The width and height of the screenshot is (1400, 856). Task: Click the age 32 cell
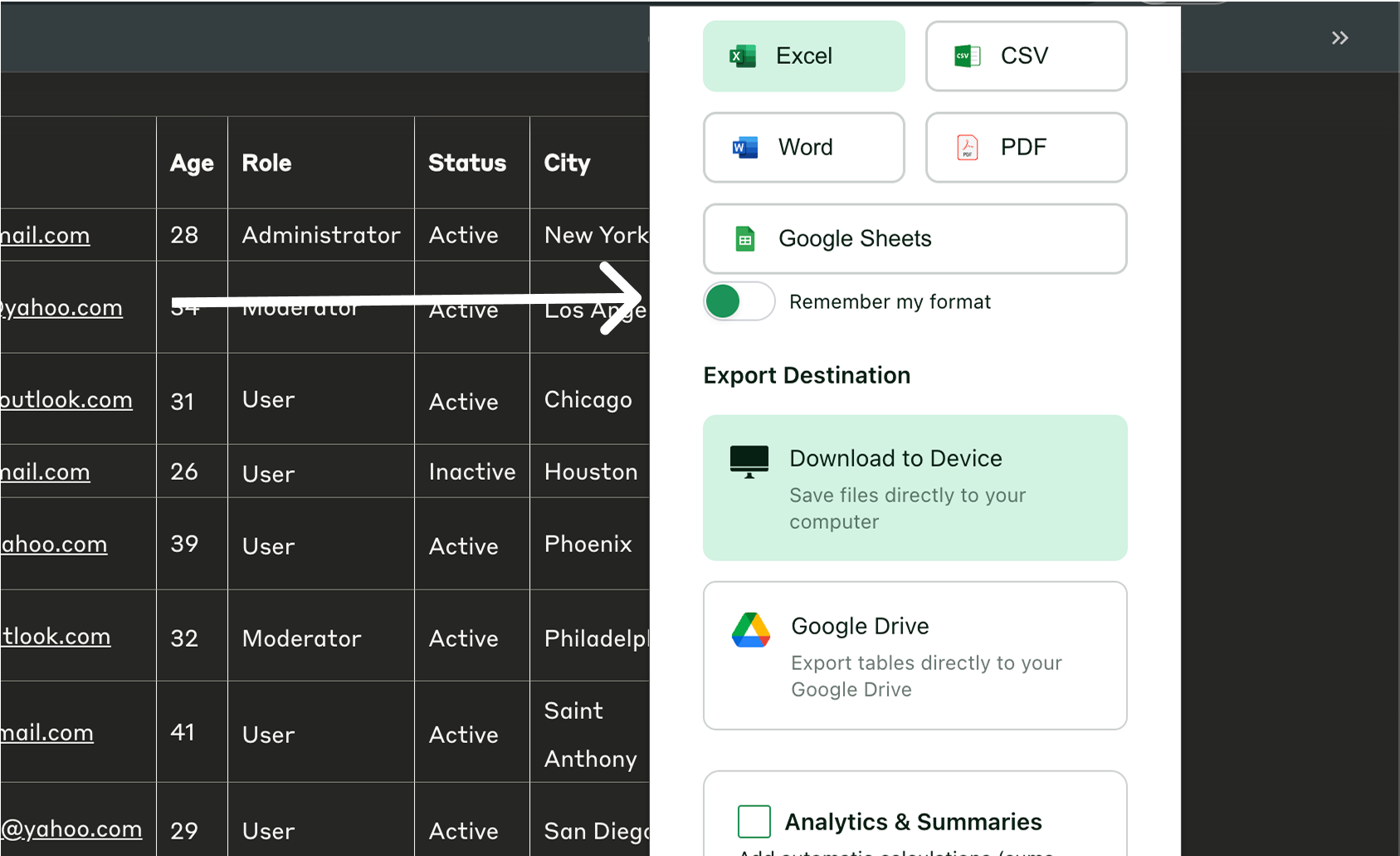pyautogui.click(x=192, y=638)
